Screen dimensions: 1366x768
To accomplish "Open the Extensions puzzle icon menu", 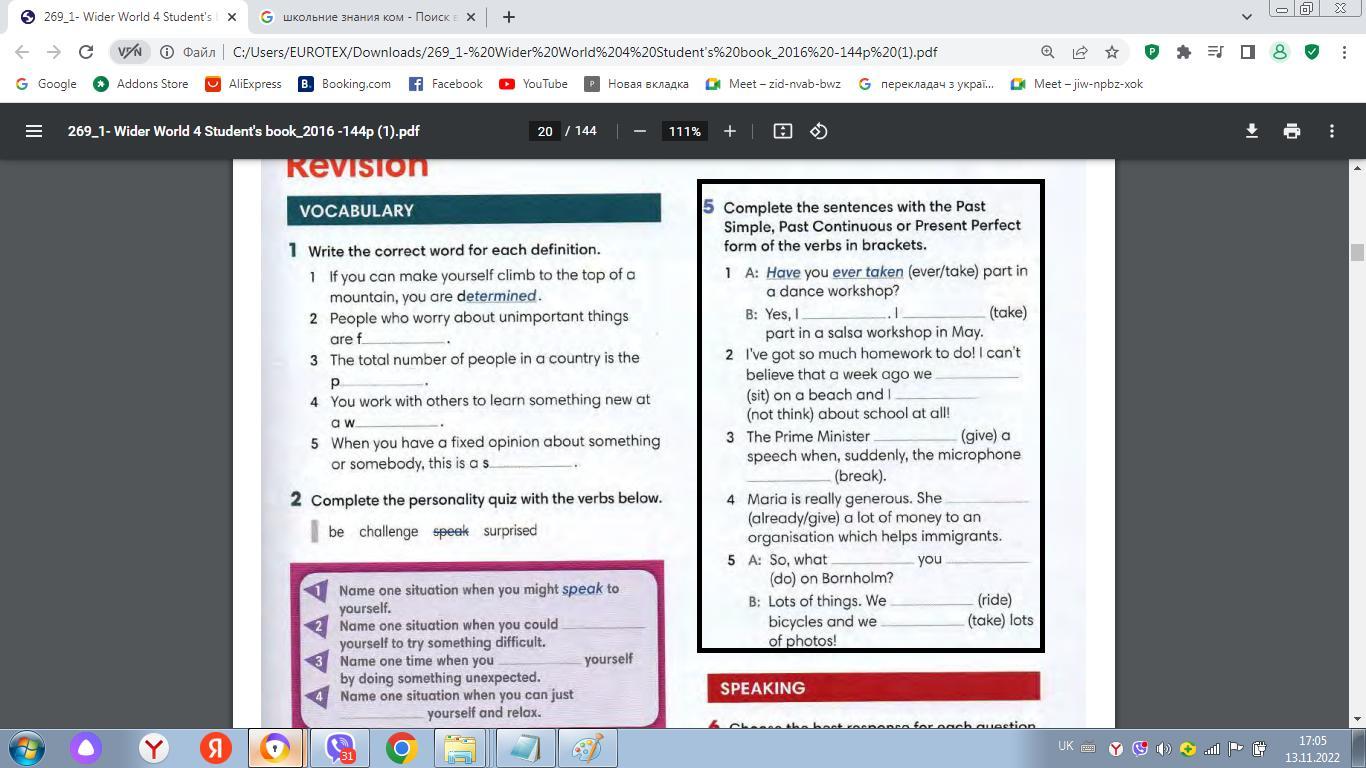I will tap(1184, 52).
